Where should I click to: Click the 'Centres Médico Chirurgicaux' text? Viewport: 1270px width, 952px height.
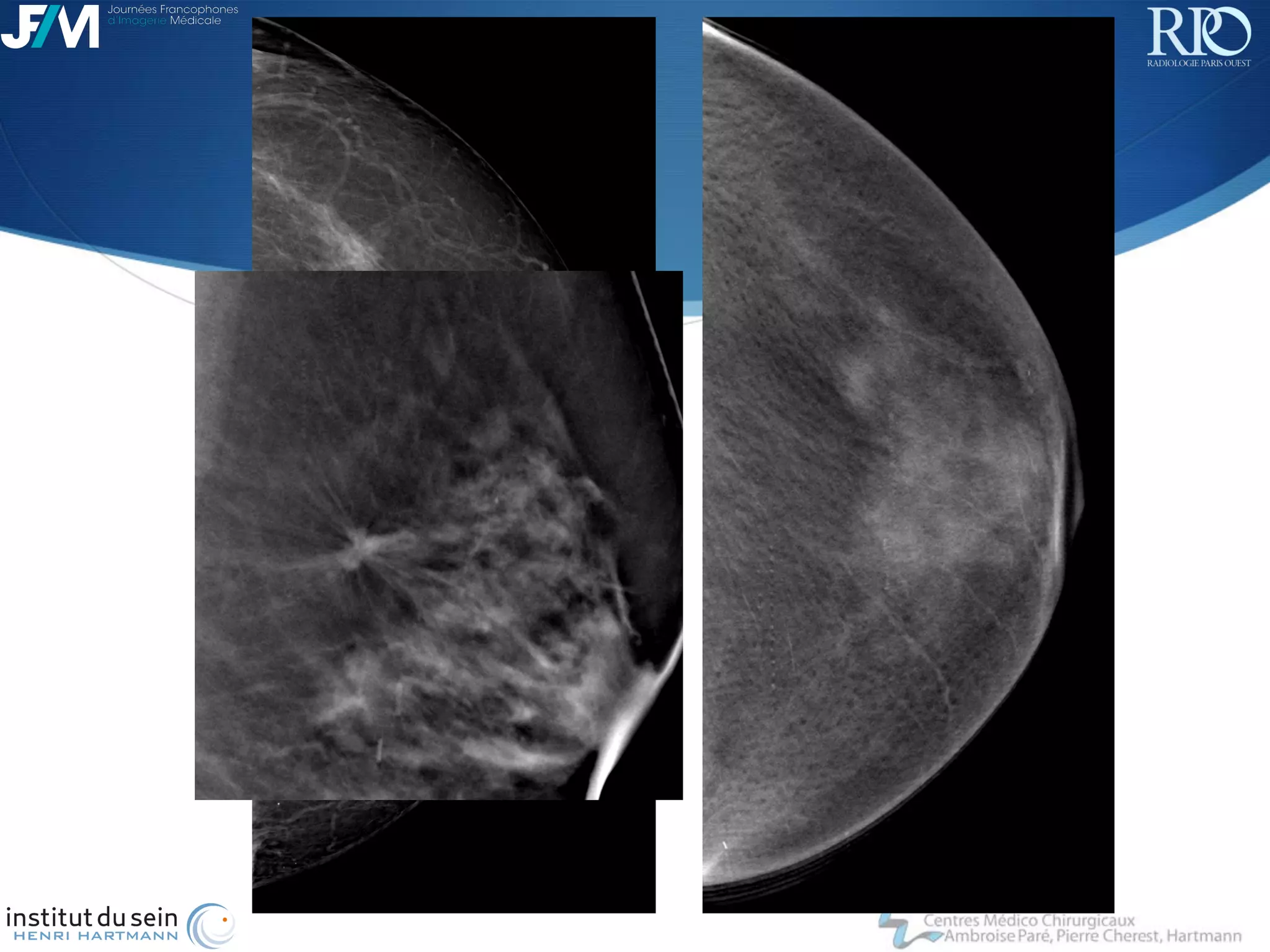[1029, 920]
